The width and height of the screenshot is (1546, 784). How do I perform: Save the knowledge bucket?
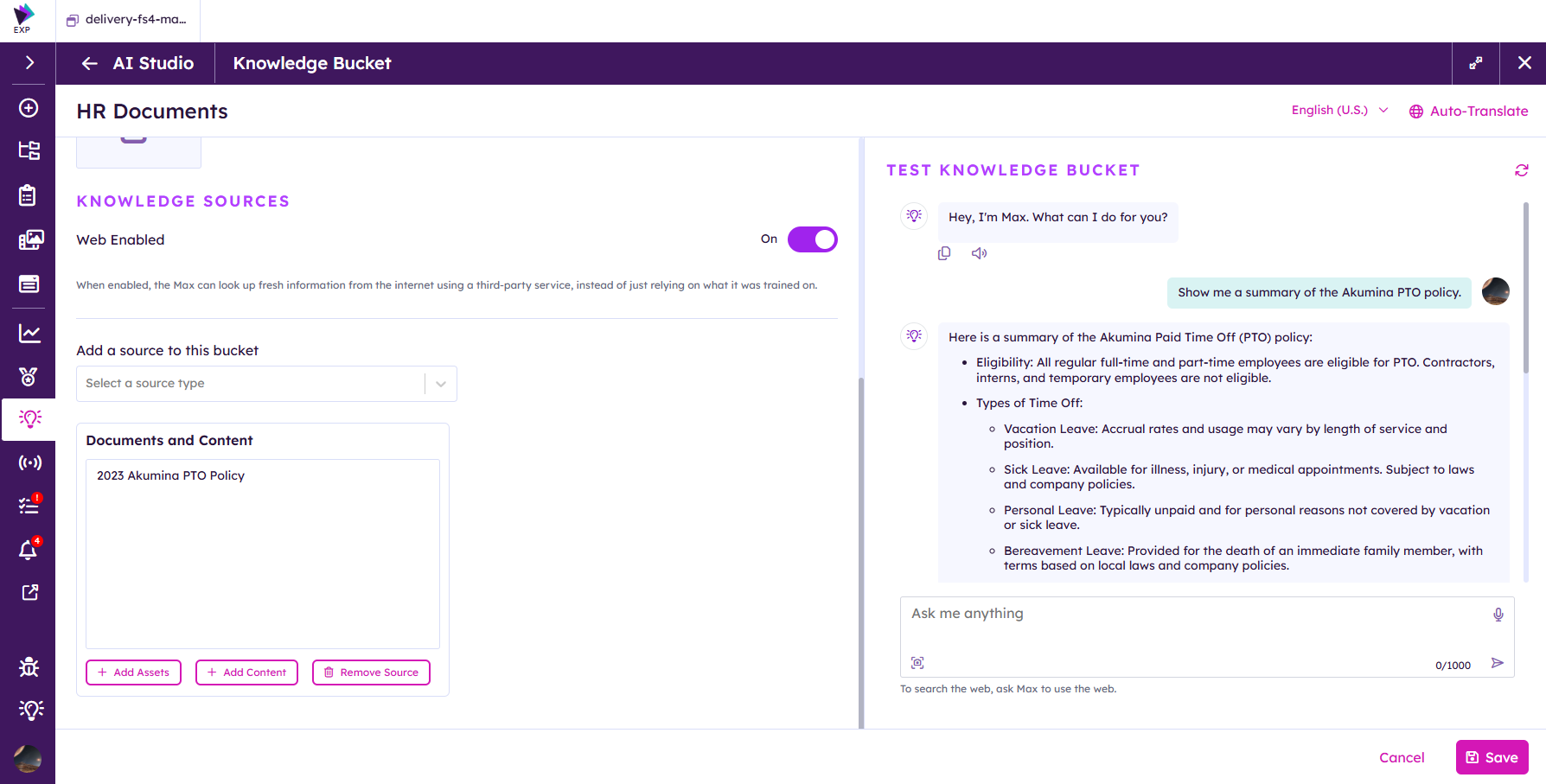tap(1492, 757)
